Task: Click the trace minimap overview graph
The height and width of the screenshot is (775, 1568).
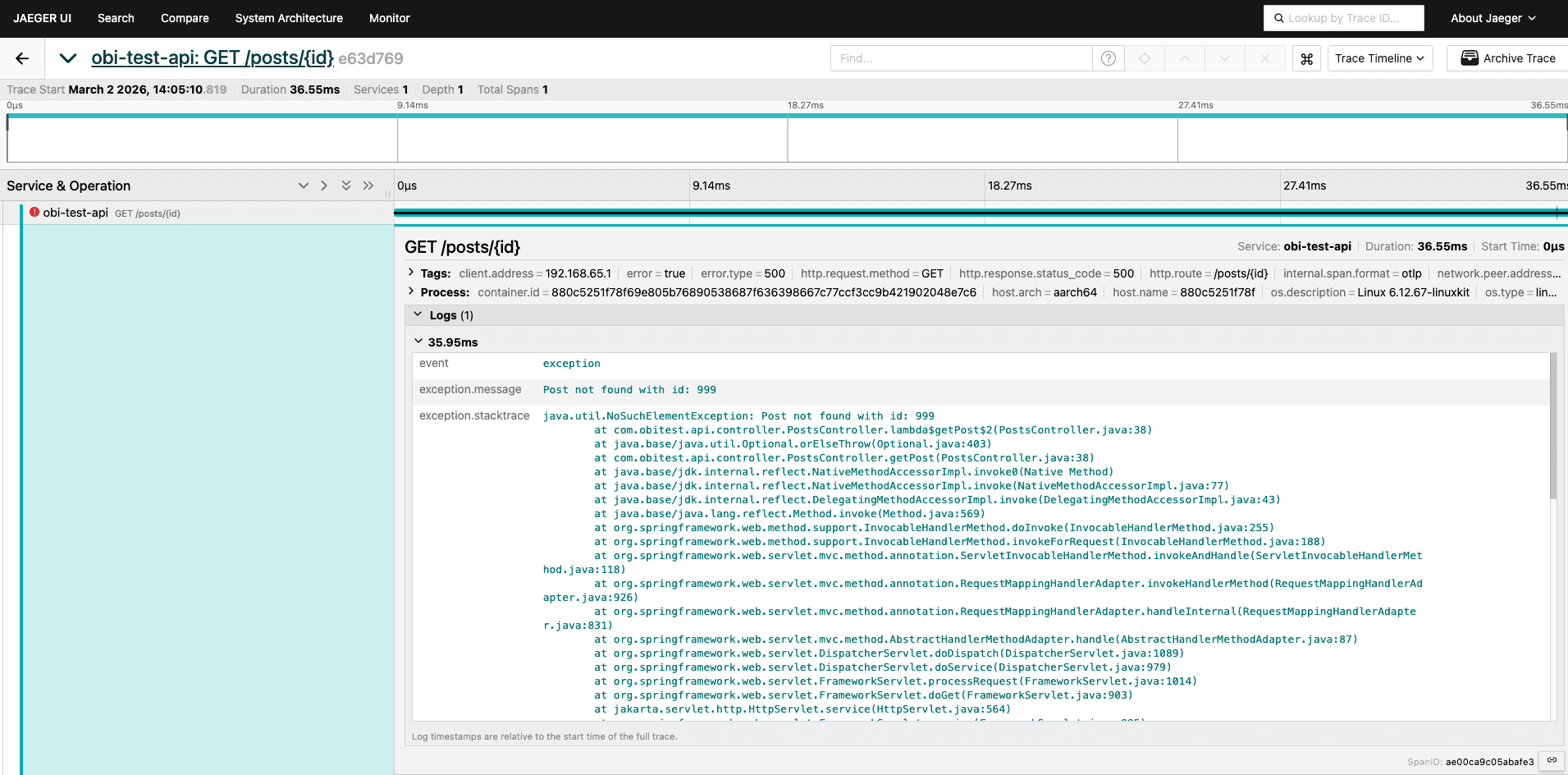Action: [x=787, y=138]
